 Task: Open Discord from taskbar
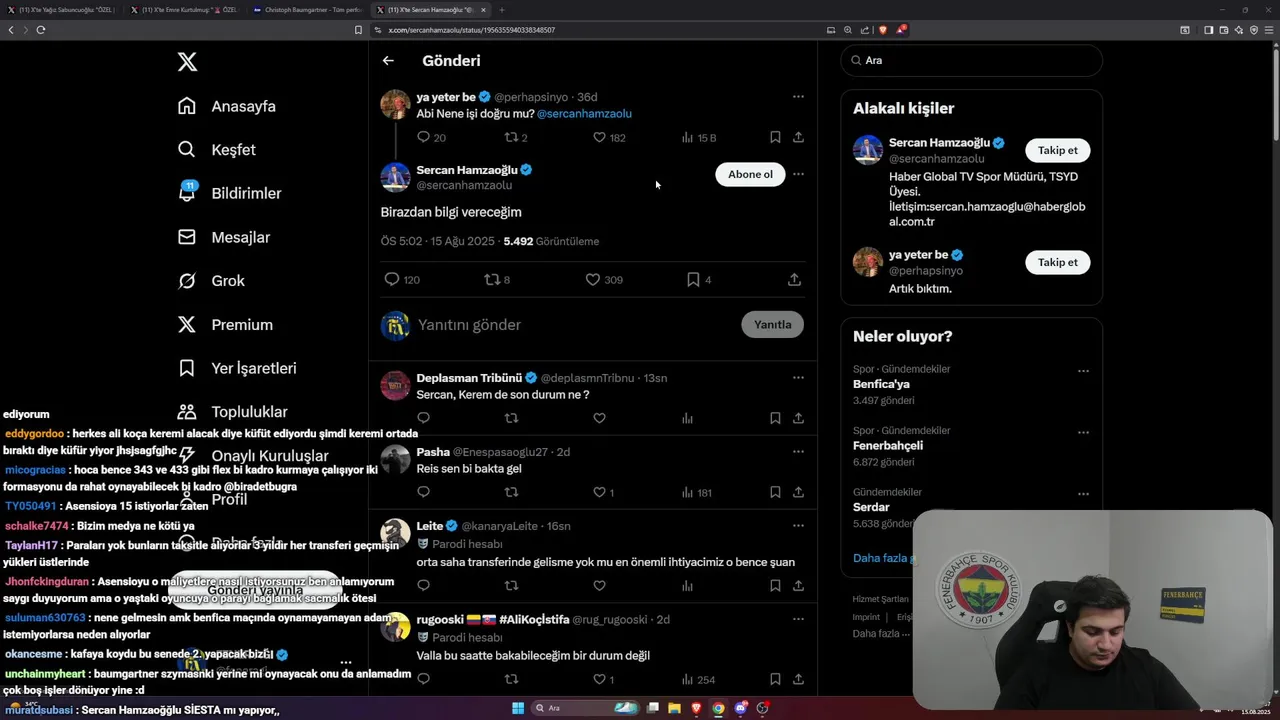[741, 708]
